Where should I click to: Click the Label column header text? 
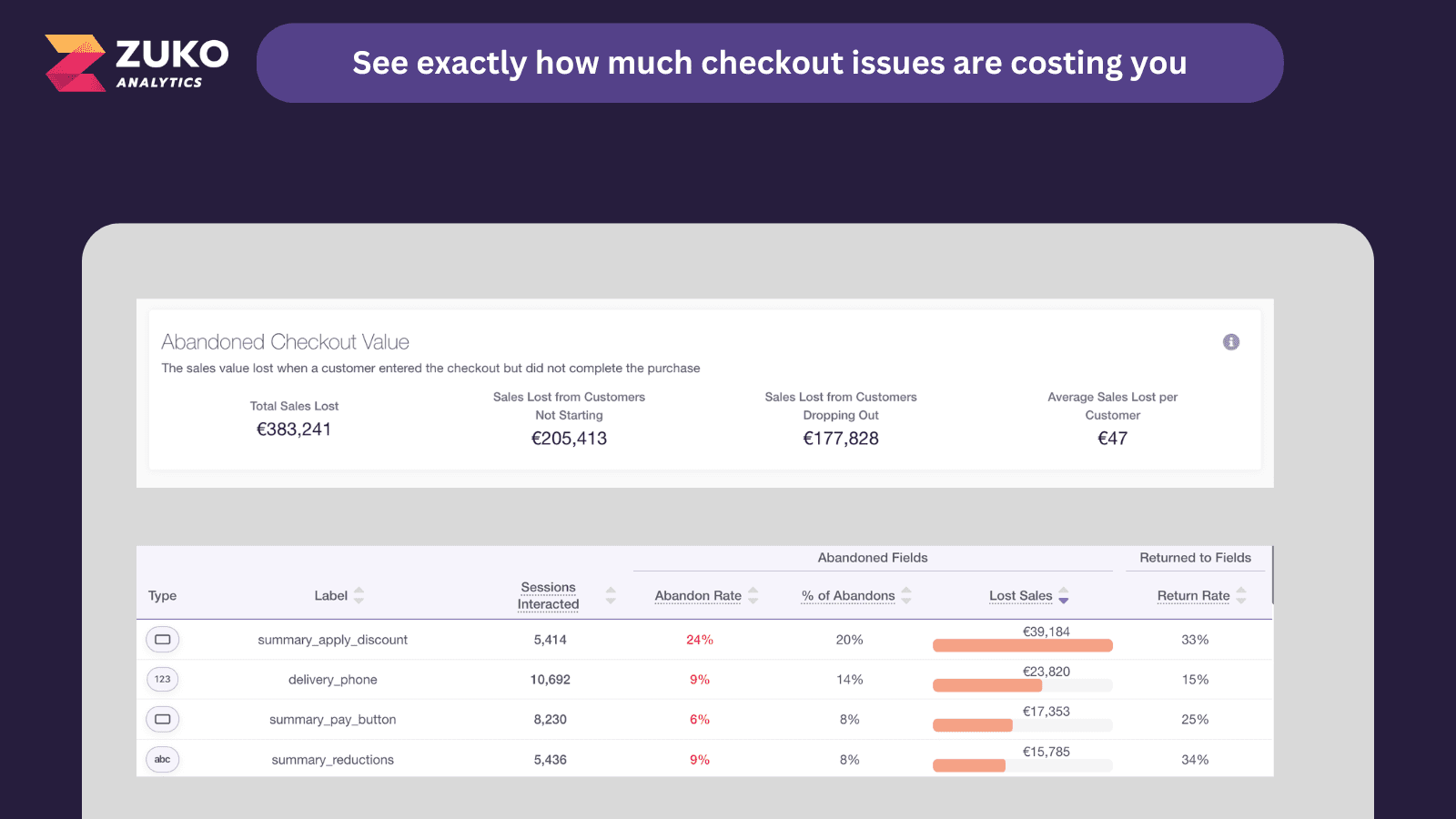(331, 596)
